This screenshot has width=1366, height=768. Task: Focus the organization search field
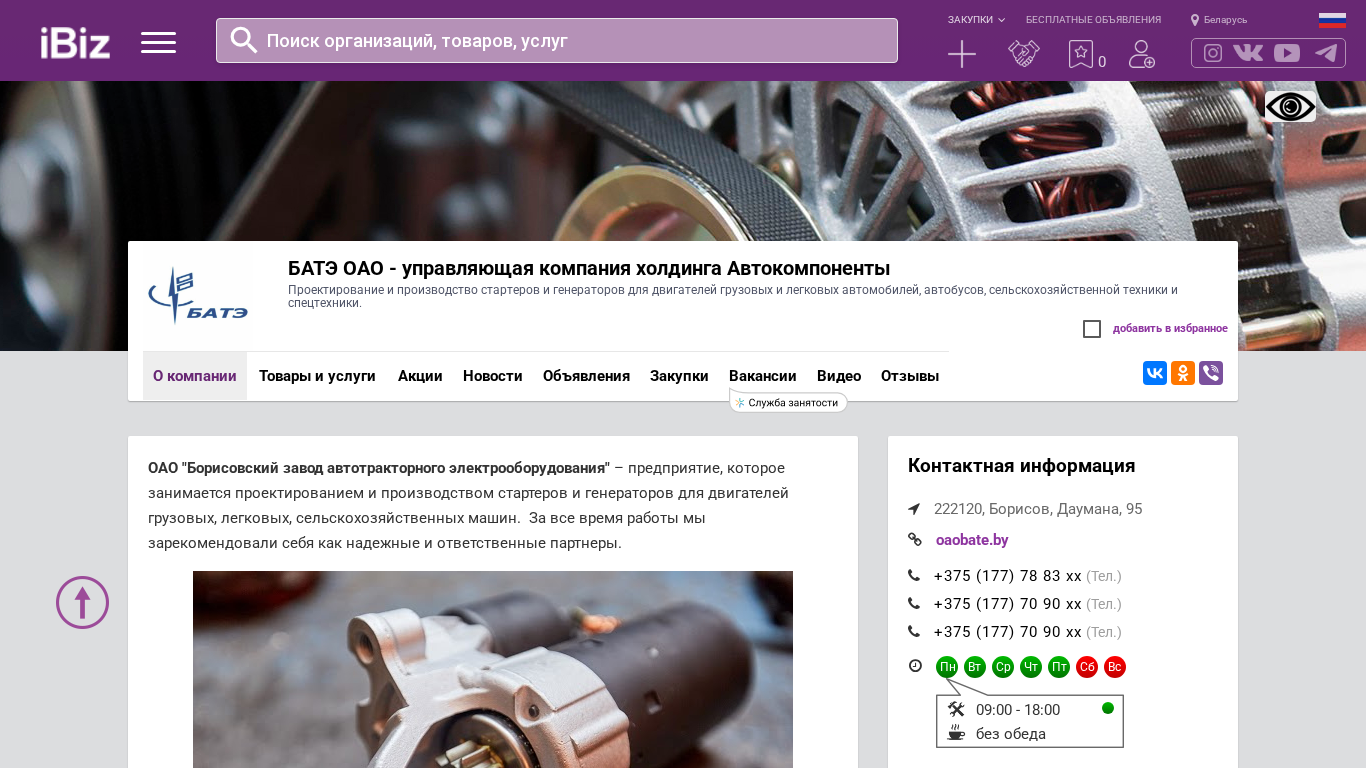pos(557,40)
